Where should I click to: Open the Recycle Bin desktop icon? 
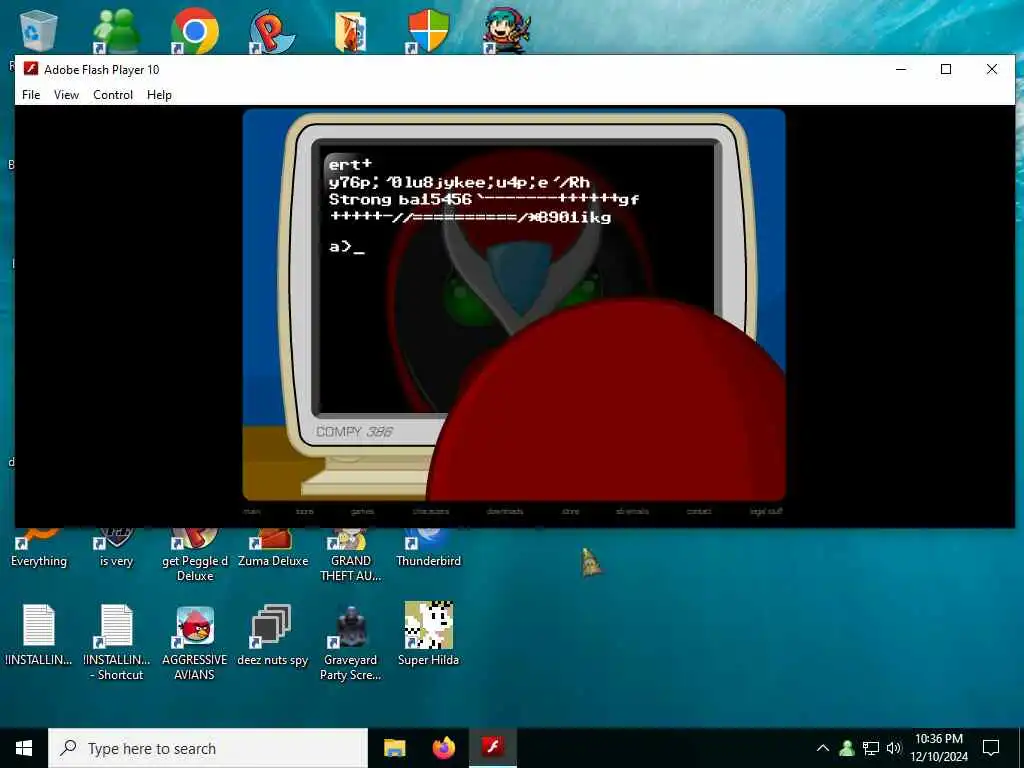pyautogui.click(x=39, y=31)
